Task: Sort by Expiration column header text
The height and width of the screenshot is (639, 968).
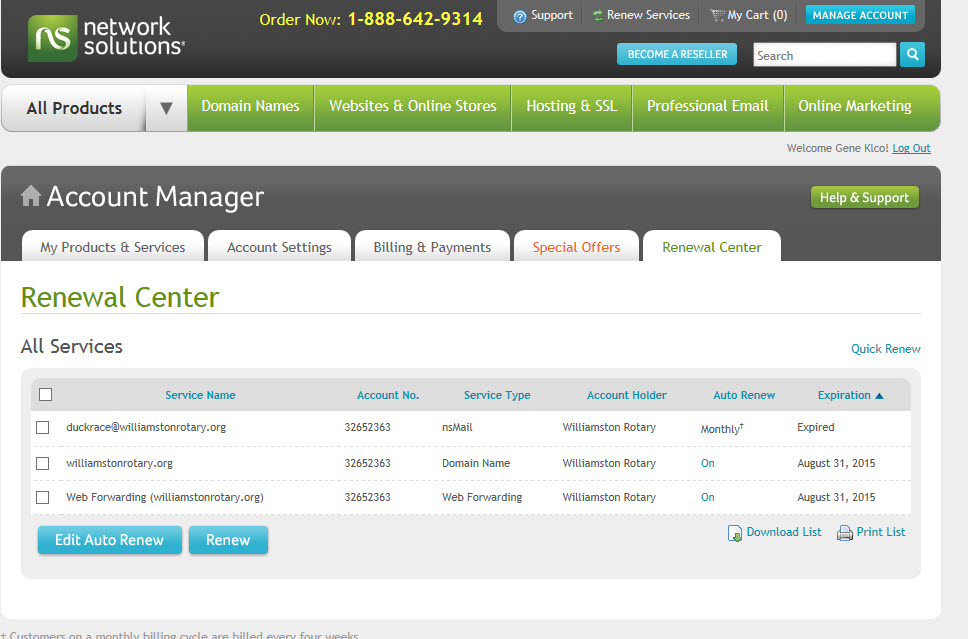Action: 844,395
